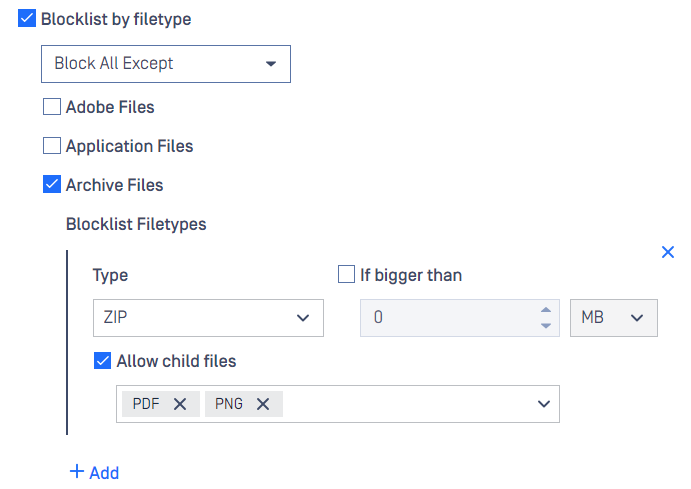Uncheck Blocklist by filetype checkbox
The image size is (691, 489).
[28, 18]
